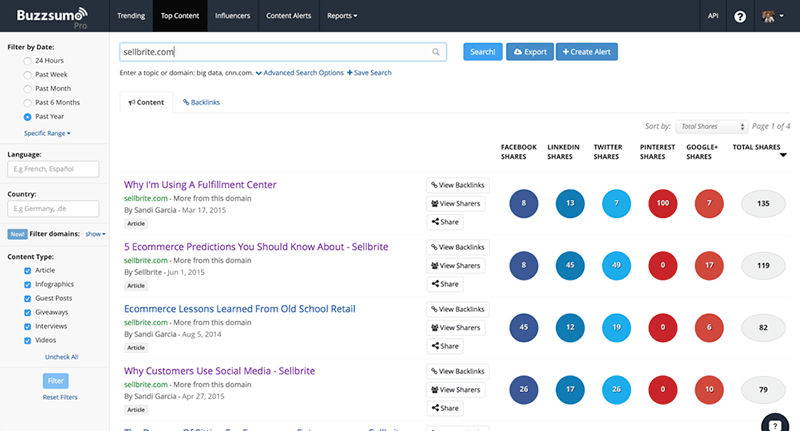This screenshot has height=431, width=800.
Task: Open 'Why Customers Use Social Media' article
Action: point(219,371)
